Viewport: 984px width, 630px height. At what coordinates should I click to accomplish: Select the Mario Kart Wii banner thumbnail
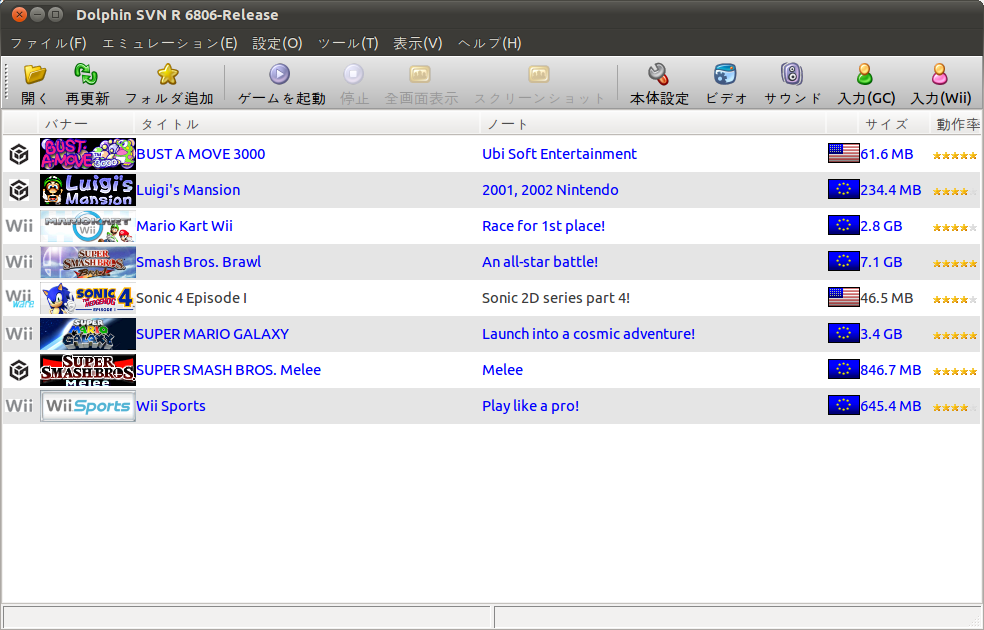(88, 226)
